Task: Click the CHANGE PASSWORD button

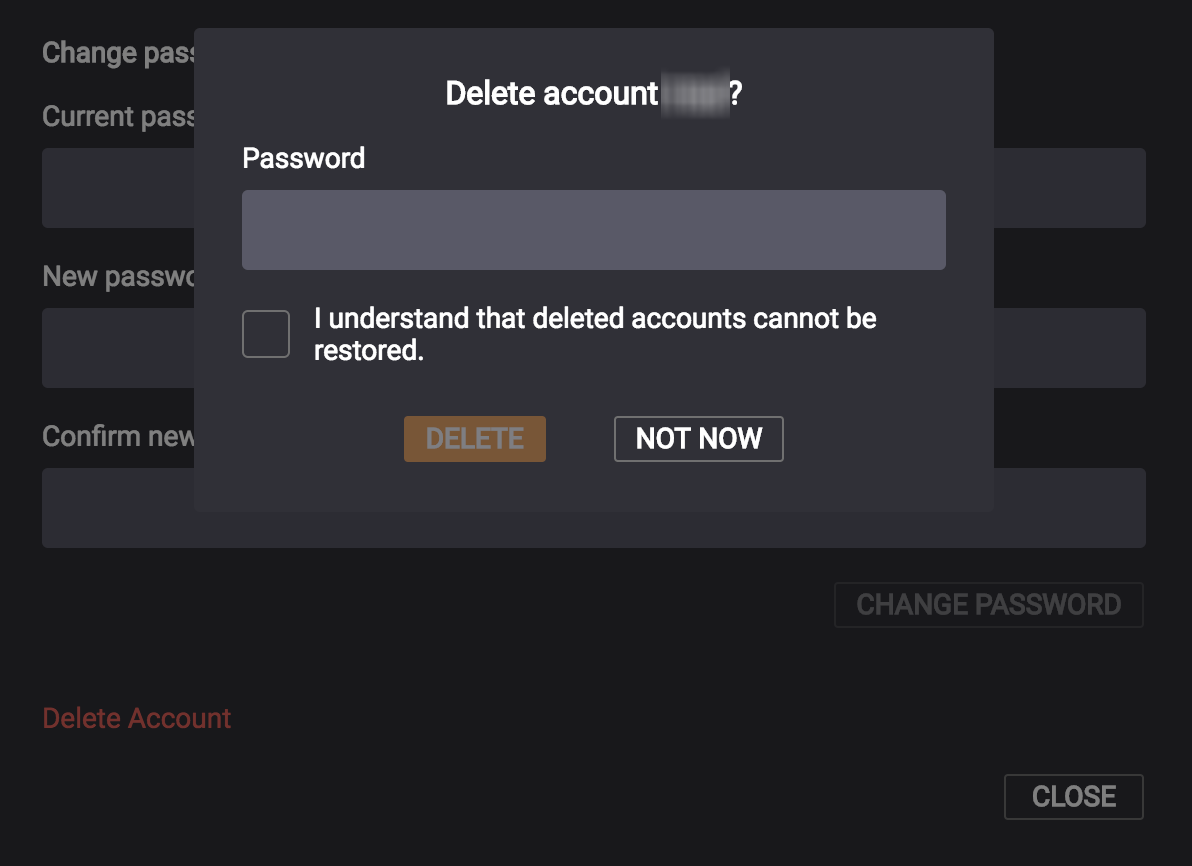Action: [988, 605]
